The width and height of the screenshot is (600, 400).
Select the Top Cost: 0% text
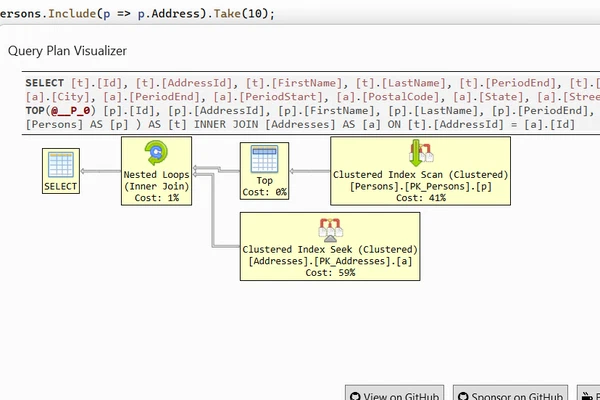click(264, 192)
